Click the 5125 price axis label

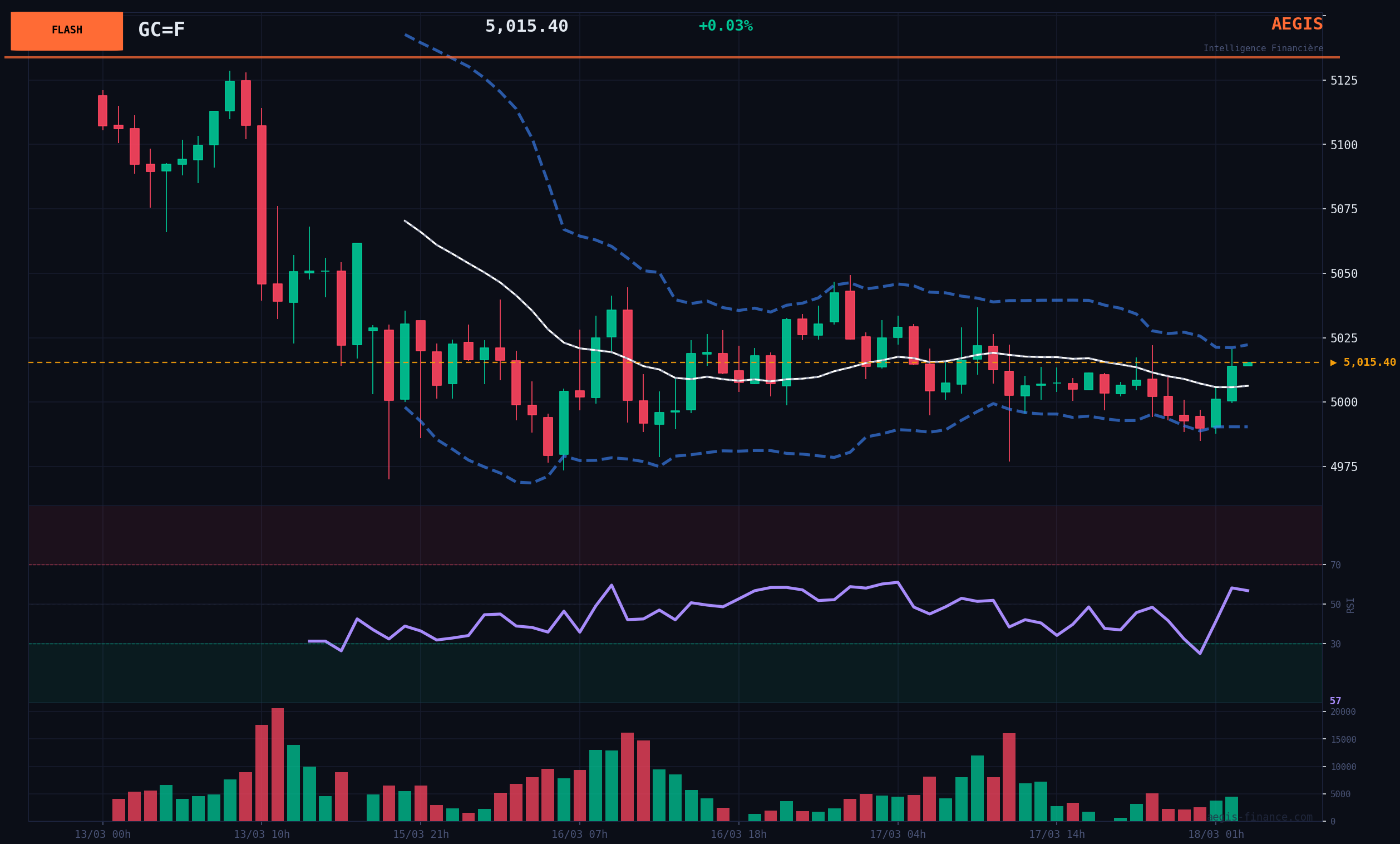[1344, 80]
